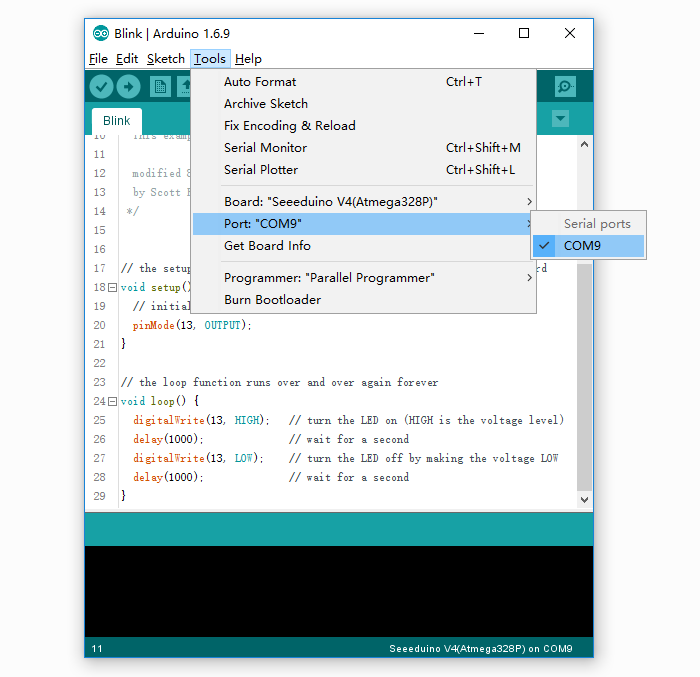Select the checked COM9 serial port
700x677 pixels.
(588, 246)
